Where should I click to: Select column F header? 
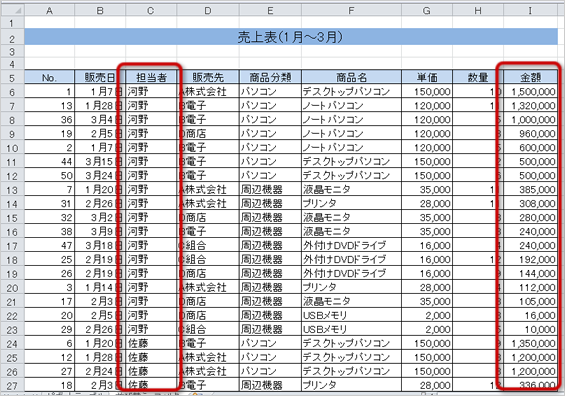click(x=351, y=10)
